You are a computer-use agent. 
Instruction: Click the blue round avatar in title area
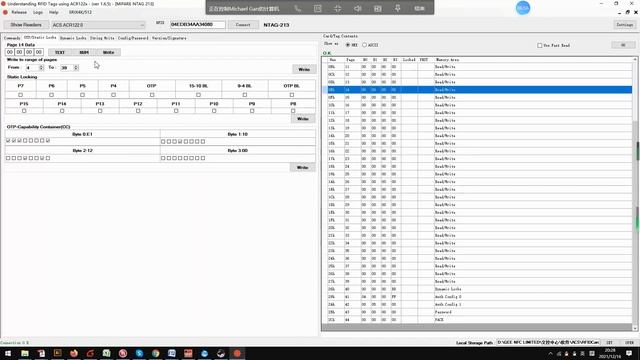coord(523,8)
